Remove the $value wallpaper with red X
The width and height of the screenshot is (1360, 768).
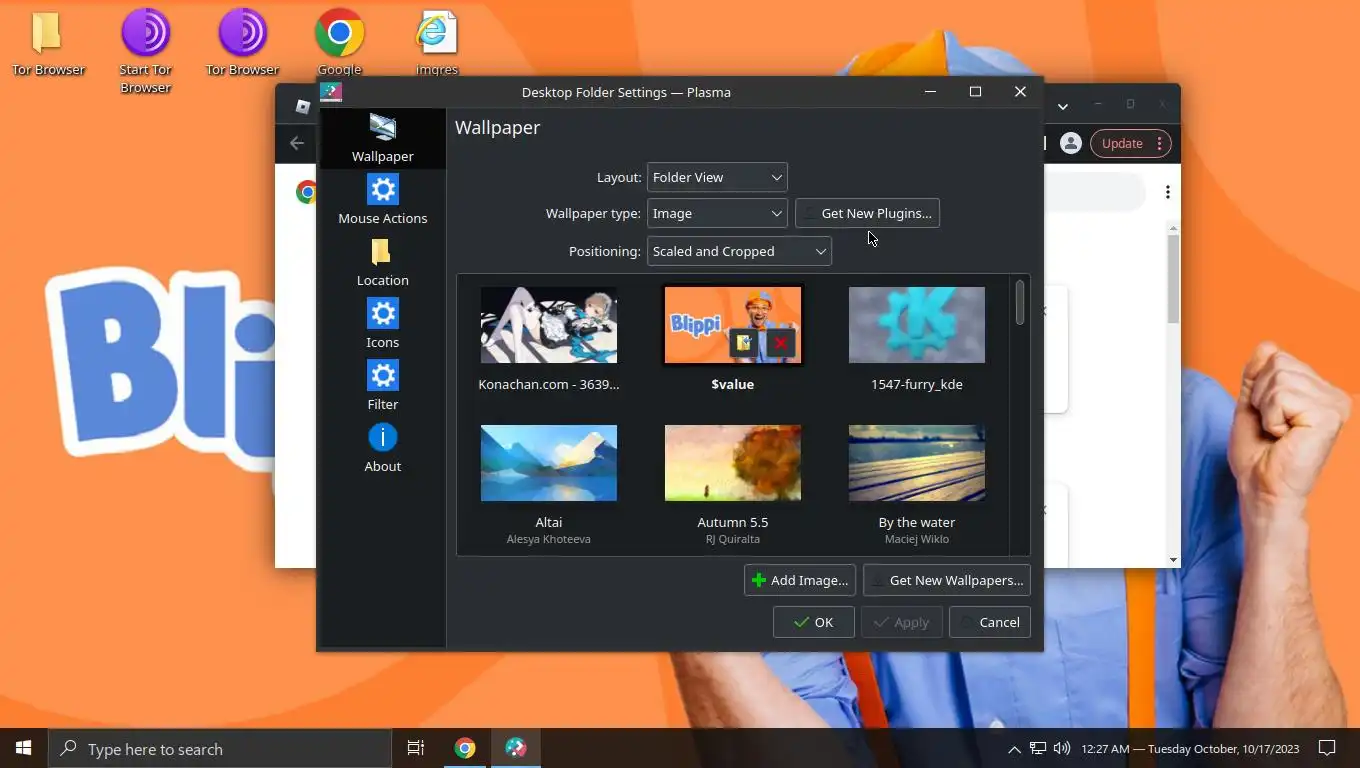click(x=781, y=343)
